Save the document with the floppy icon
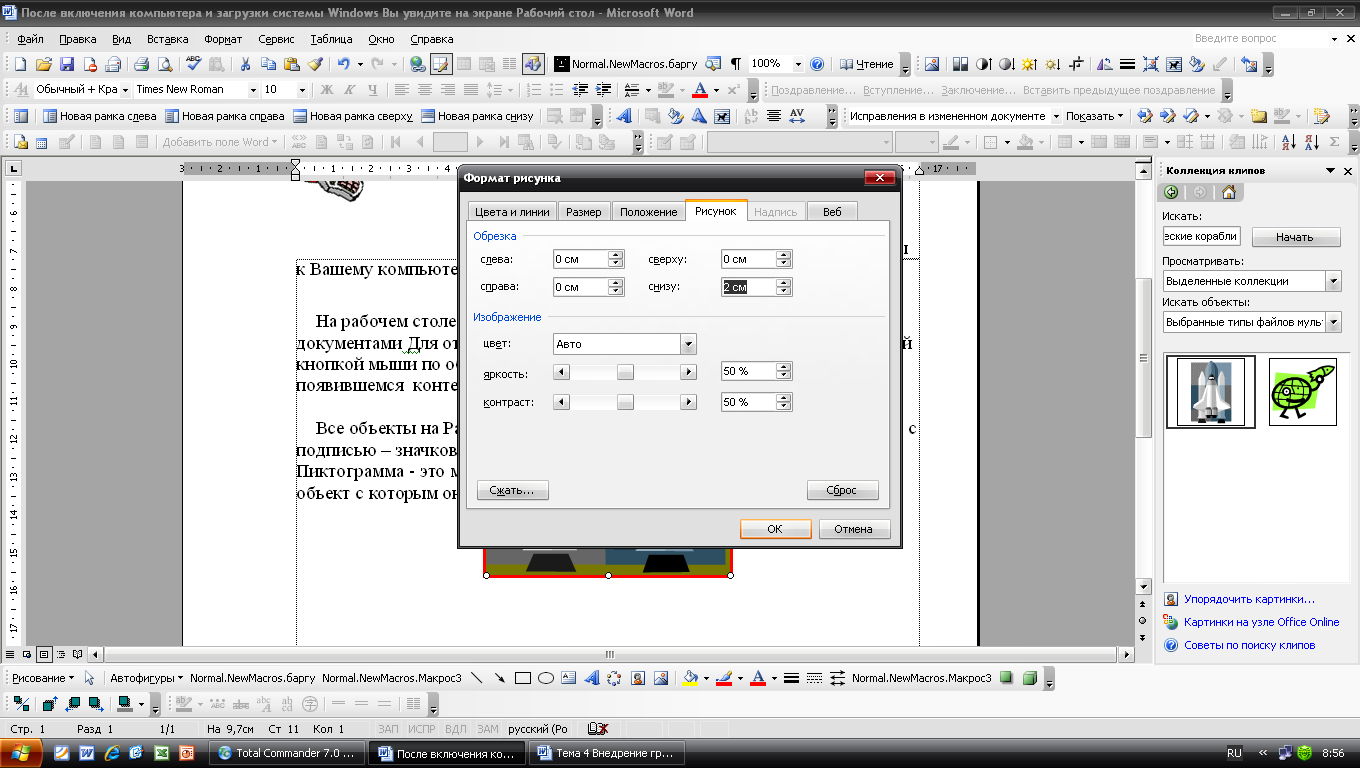 [67, 64]
